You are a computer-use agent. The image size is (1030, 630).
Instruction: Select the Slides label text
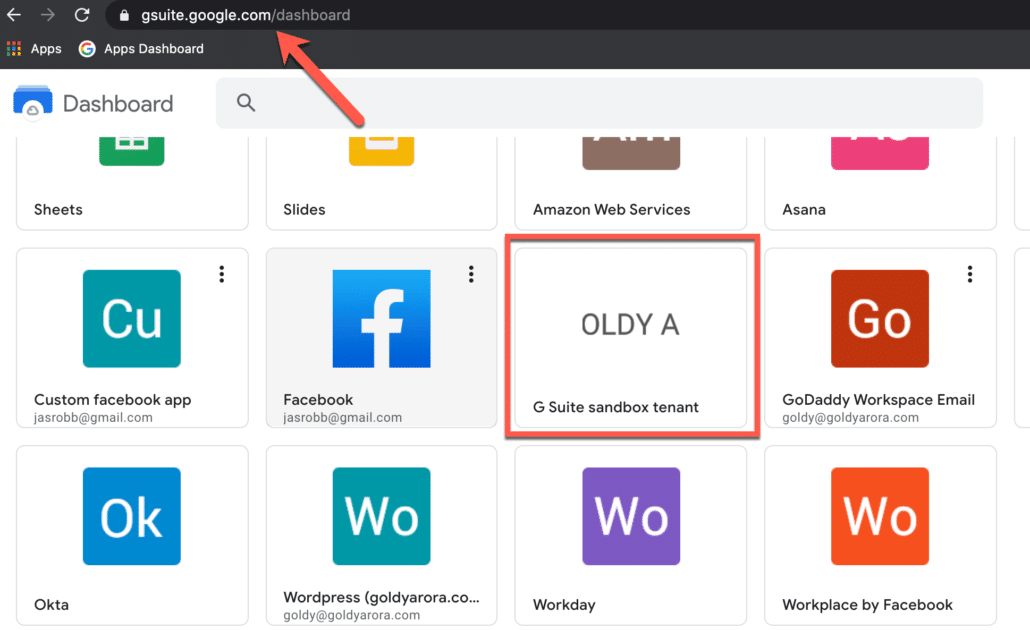point(304,210)
